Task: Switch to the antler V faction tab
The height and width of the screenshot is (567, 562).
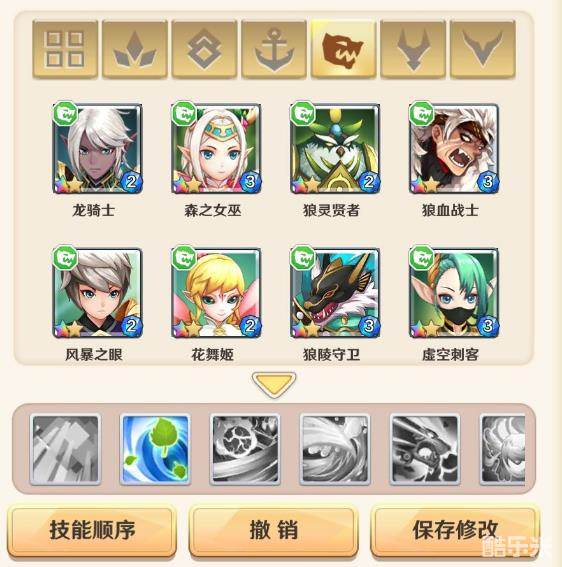Action: click(482, 50)
